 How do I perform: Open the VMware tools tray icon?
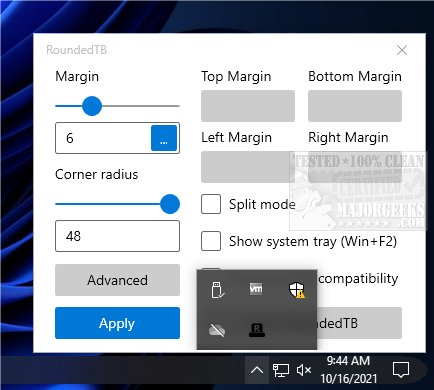pyautogui.click(x=256, y=288)
